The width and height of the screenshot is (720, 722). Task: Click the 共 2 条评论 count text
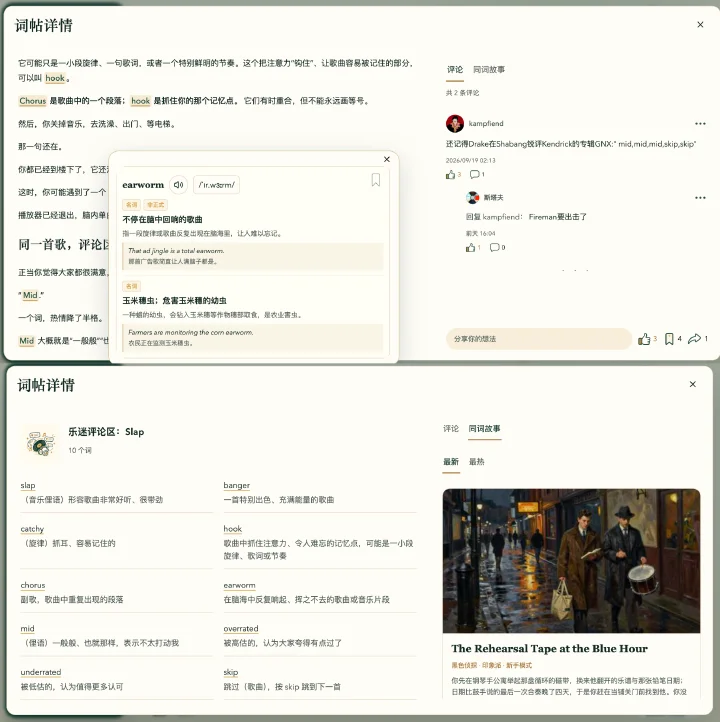coord(462,93)
